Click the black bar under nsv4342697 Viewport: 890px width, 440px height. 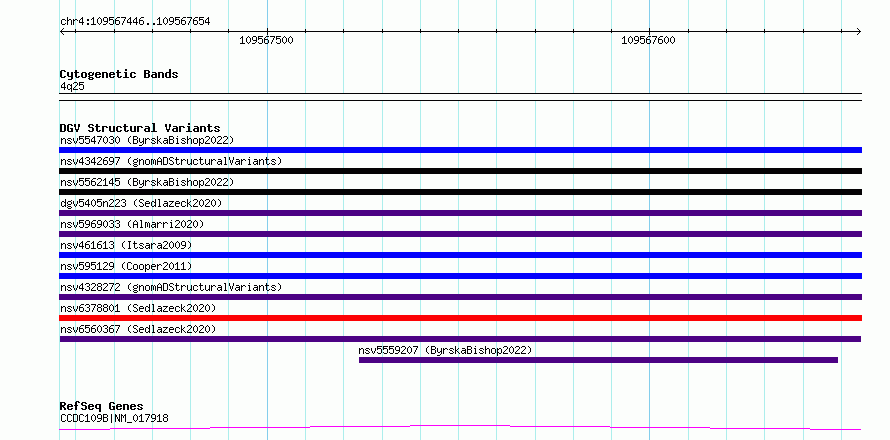pos(460,171)
